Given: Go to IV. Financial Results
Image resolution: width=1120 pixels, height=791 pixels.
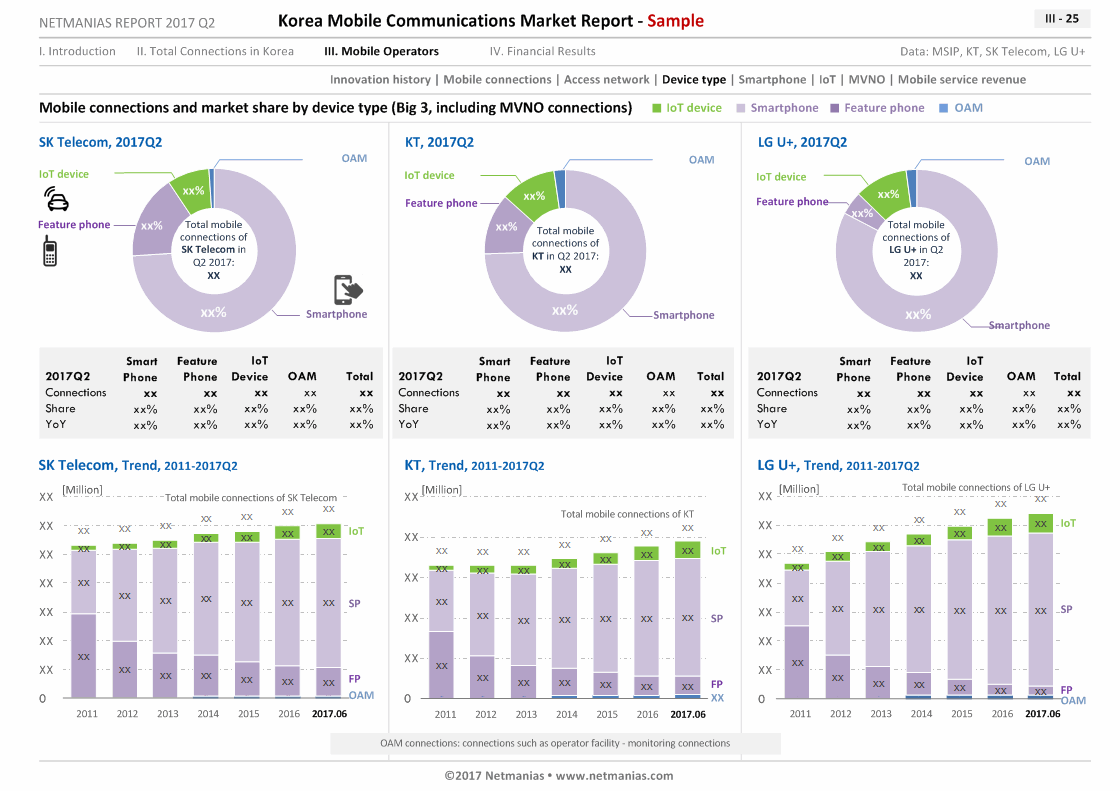Looking at the screenshot, I should coord(542,51).
